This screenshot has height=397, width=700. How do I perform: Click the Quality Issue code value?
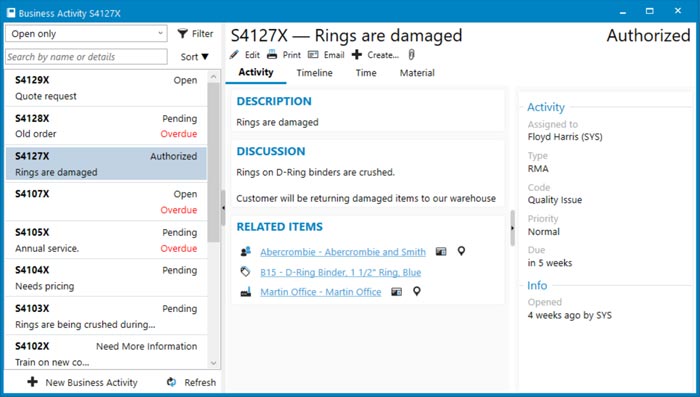coord(554,200)
